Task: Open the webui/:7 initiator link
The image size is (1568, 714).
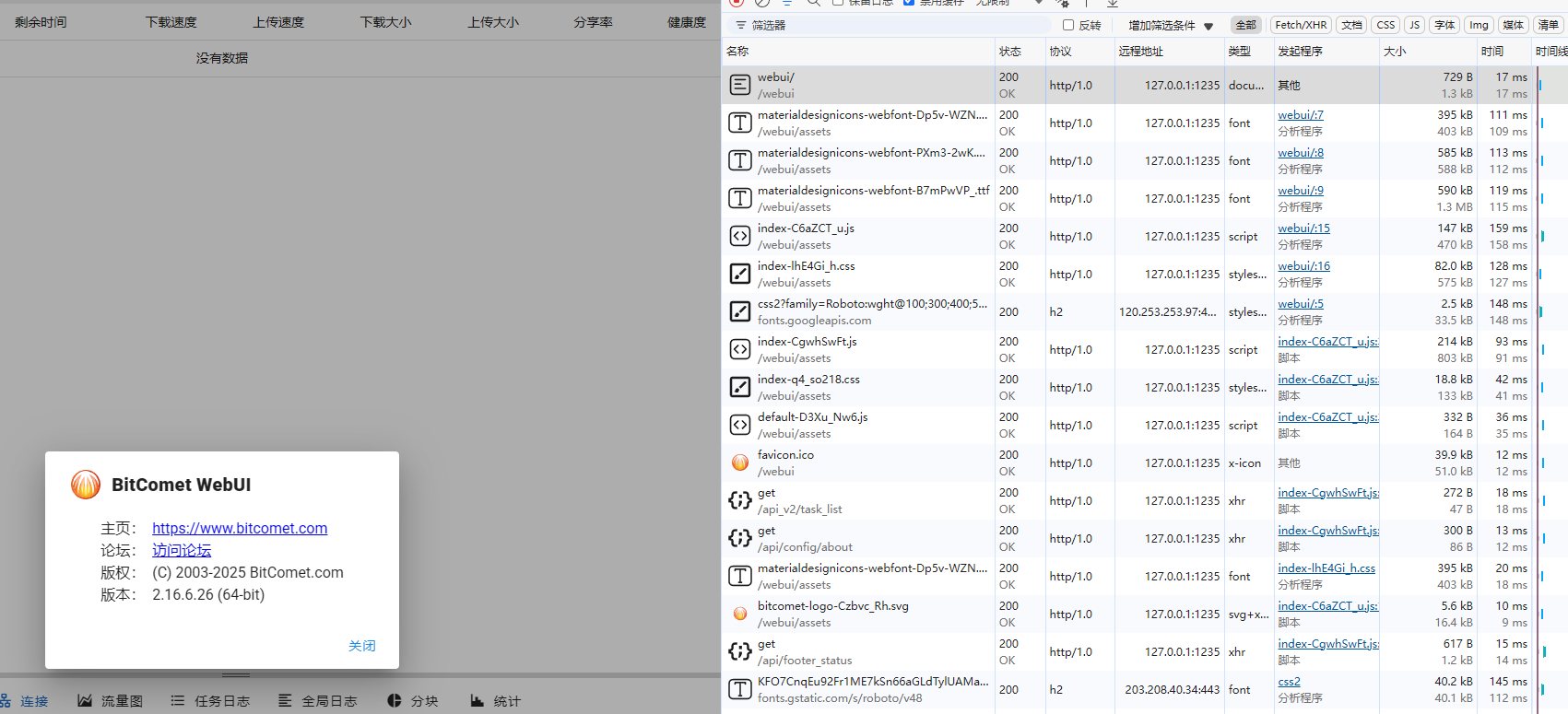Action: click(x=1301, y=115)
